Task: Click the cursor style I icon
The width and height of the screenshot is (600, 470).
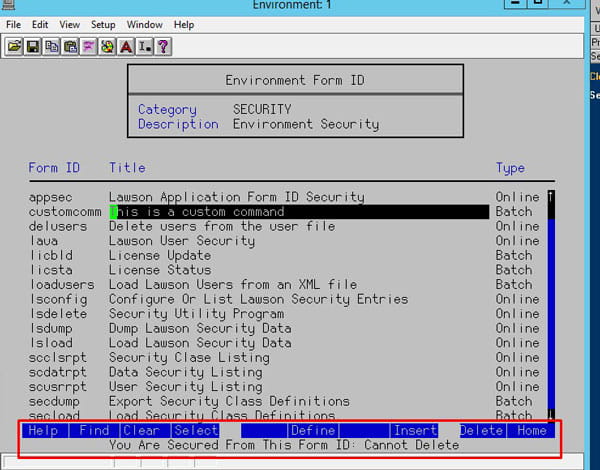Action: [145, 47]
